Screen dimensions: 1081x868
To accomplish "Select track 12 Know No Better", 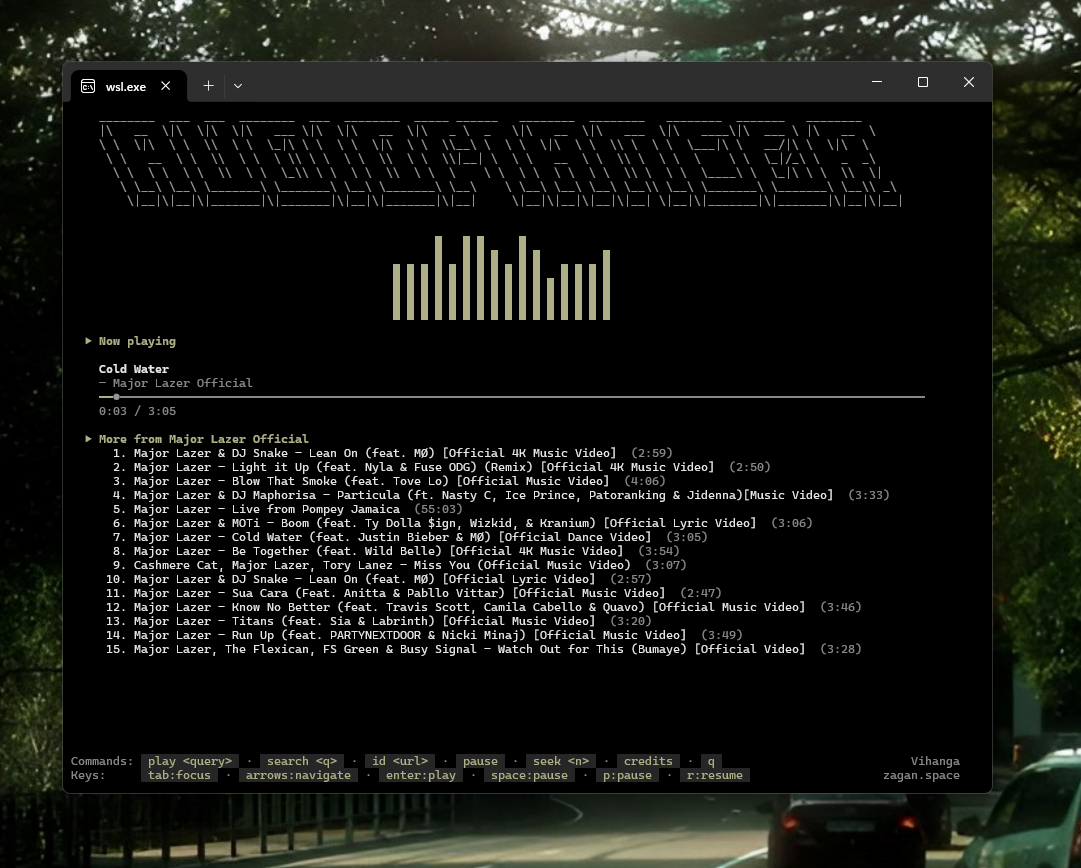I will click(x=483, y=607).
